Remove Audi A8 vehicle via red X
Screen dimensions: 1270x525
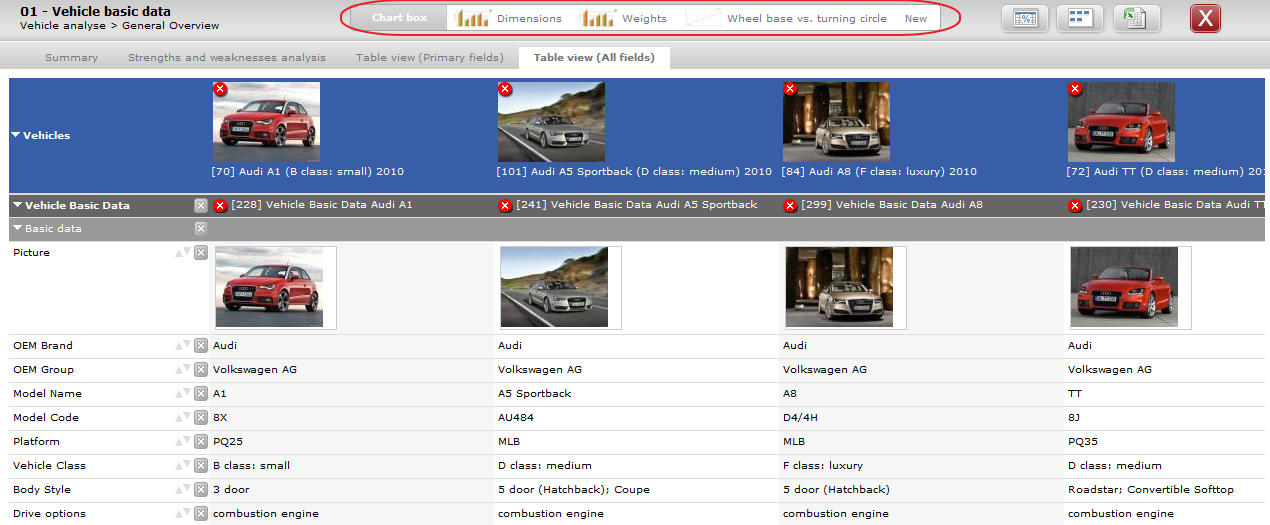[x=790, y=89]
